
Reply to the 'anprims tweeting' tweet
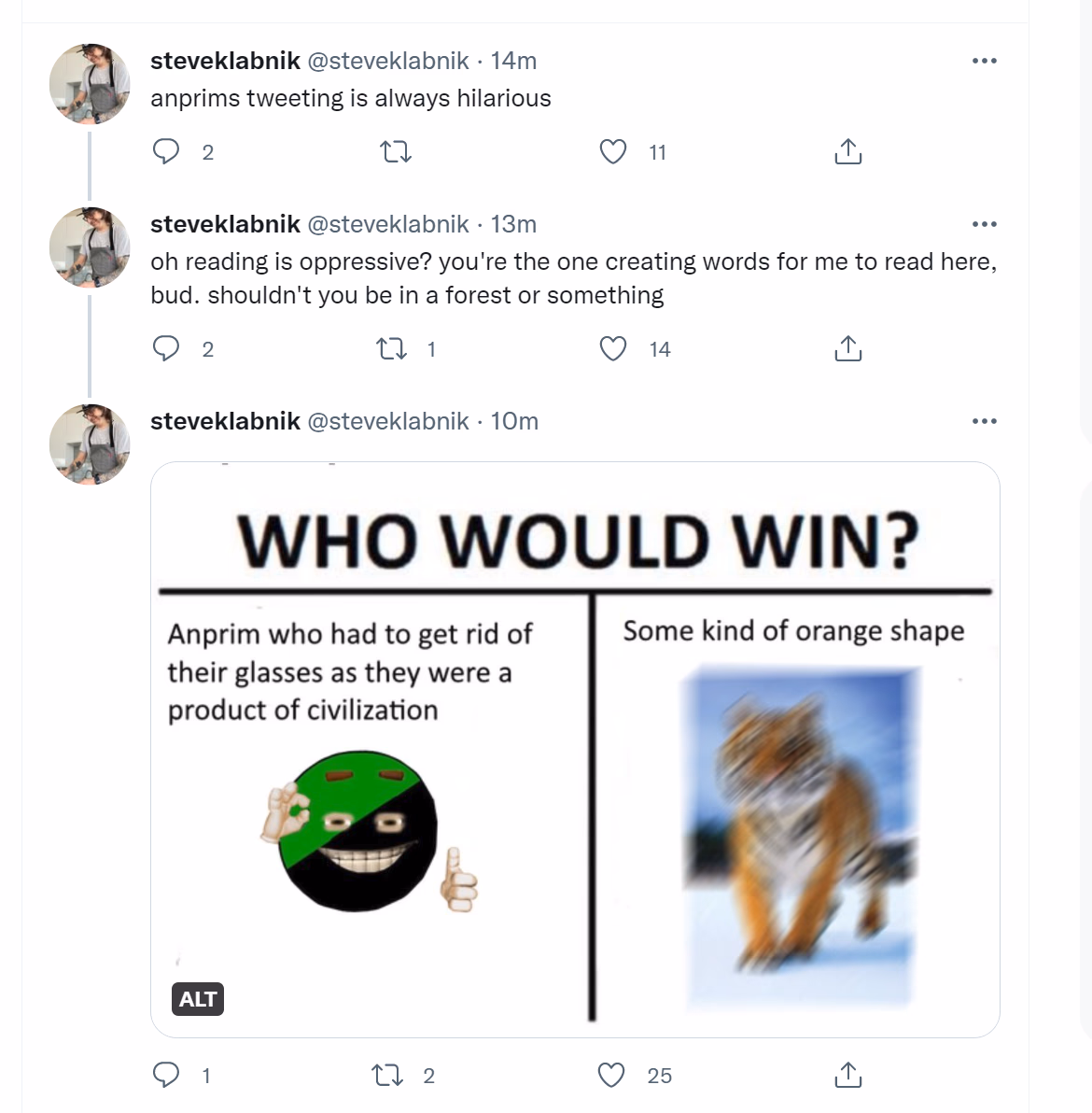pyautogui.click(x=166, y=152)
